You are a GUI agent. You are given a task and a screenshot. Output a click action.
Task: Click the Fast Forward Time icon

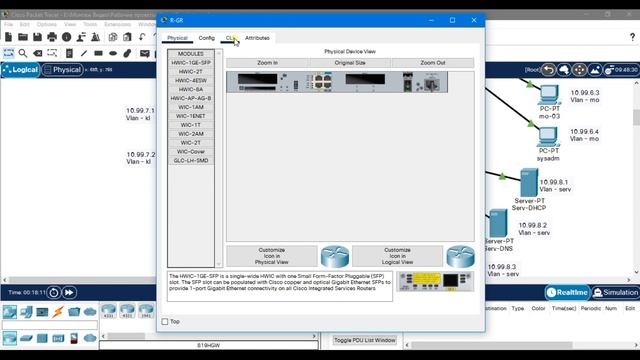tap(69, 292)
